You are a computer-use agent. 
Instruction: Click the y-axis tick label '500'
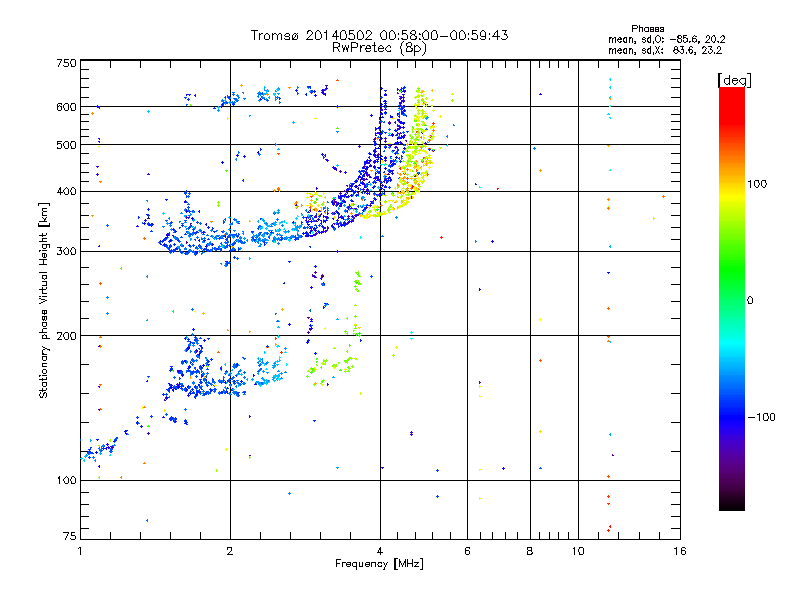coord(66,145)
